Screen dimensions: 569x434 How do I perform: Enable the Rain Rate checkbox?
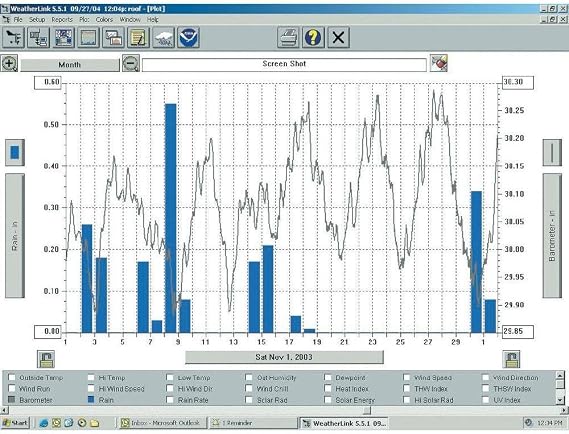click(x=170, y=400)
